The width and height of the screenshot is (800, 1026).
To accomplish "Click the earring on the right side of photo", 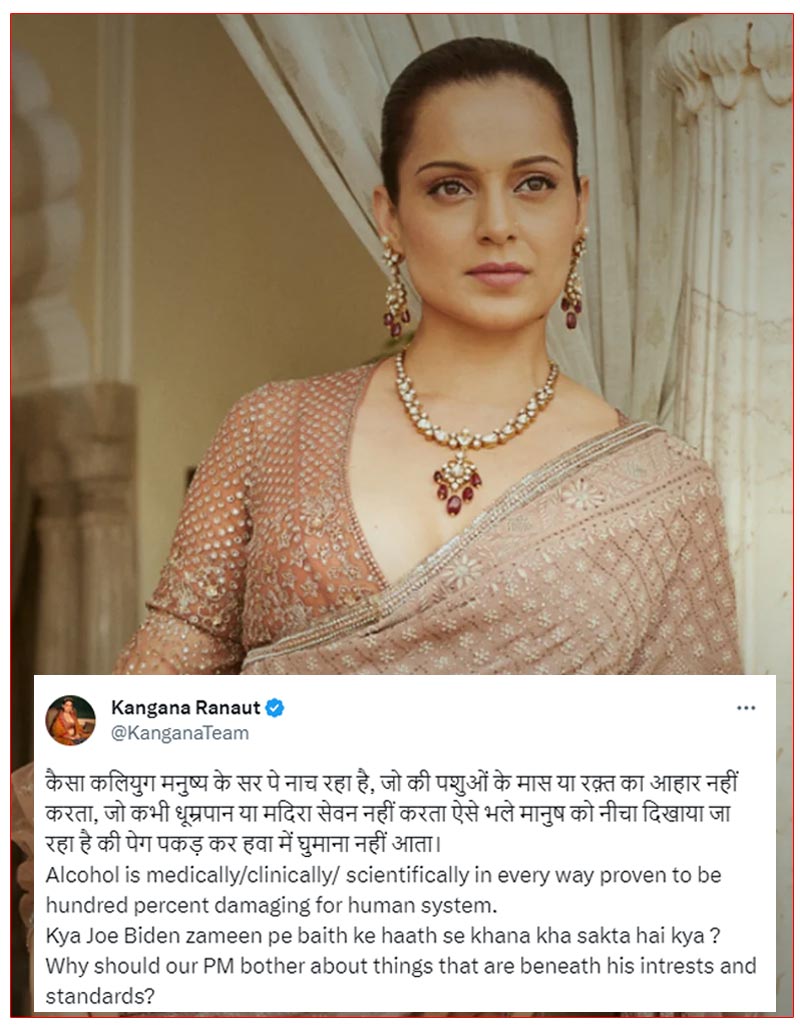I will [x=572, y=279].
